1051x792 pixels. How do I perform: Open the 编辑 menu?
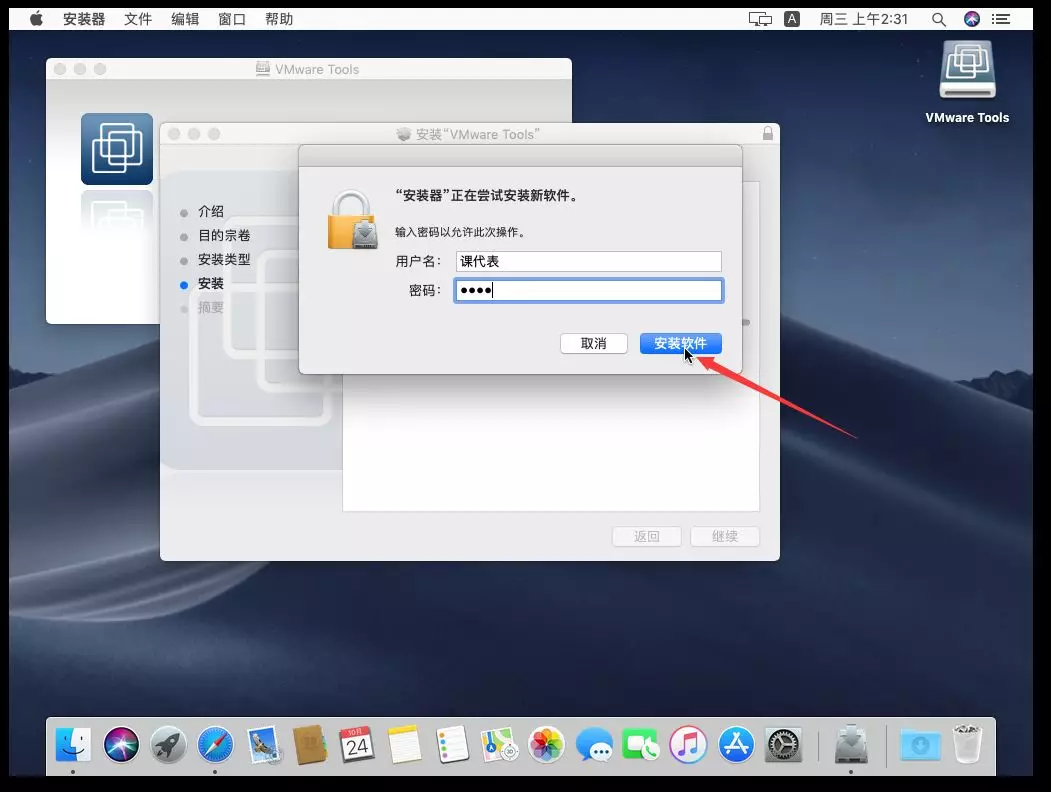point(185,19)
